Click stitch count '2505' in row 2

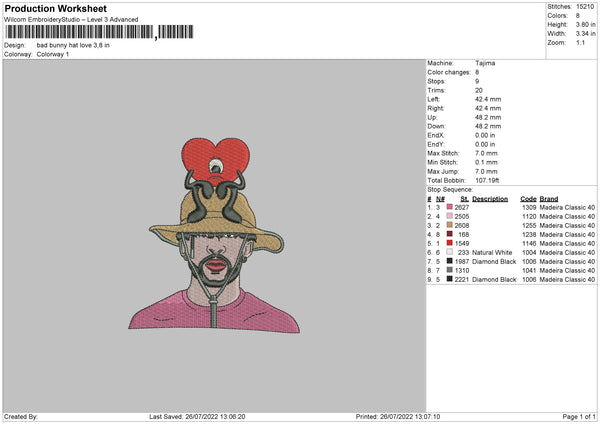(462, 217)
